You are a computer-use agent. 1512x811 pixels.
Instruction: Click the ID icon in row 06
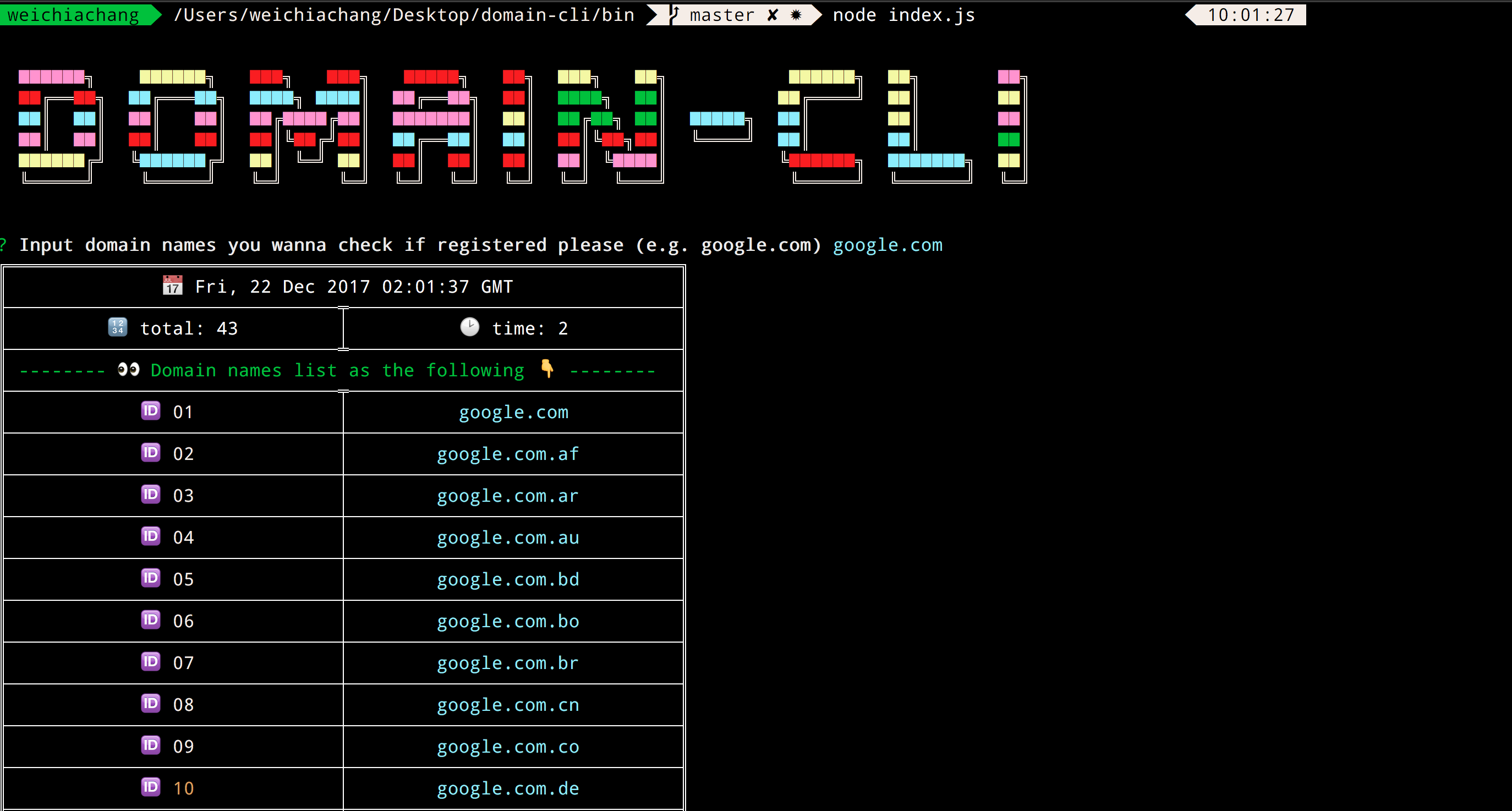[x=151, y=620]
